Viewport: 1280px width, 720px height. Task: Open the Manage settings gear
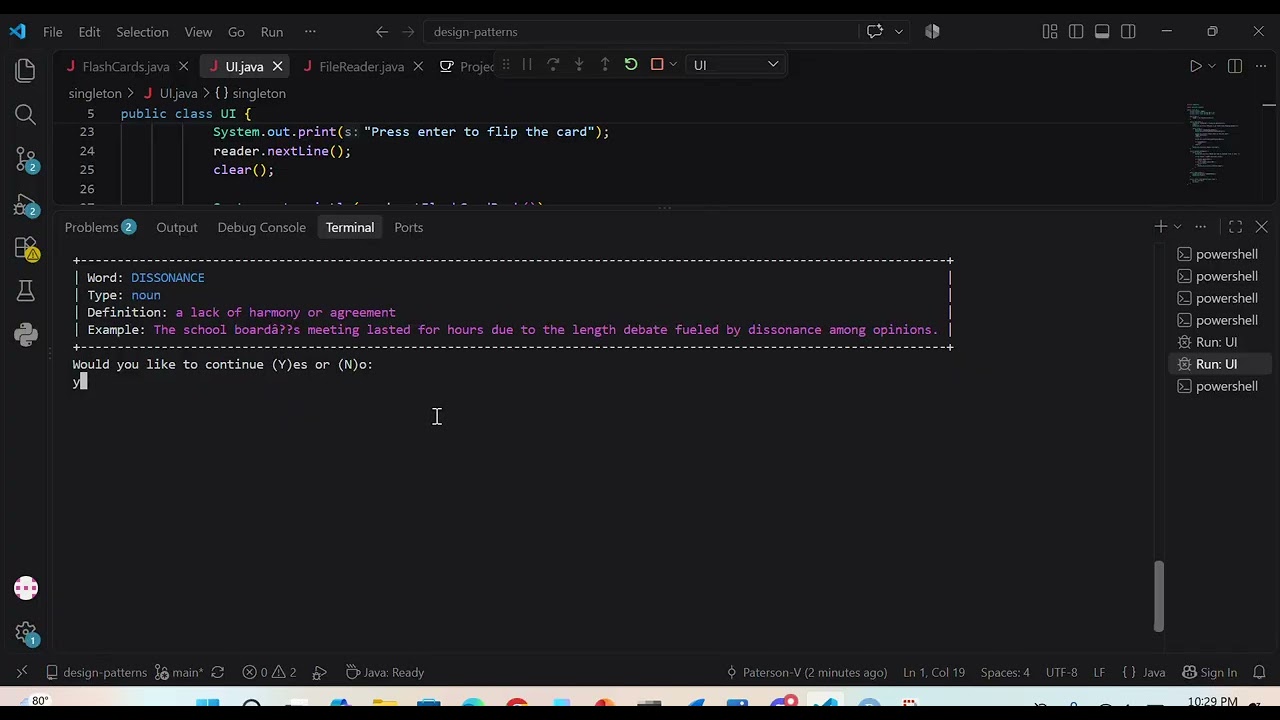[26, 633]
